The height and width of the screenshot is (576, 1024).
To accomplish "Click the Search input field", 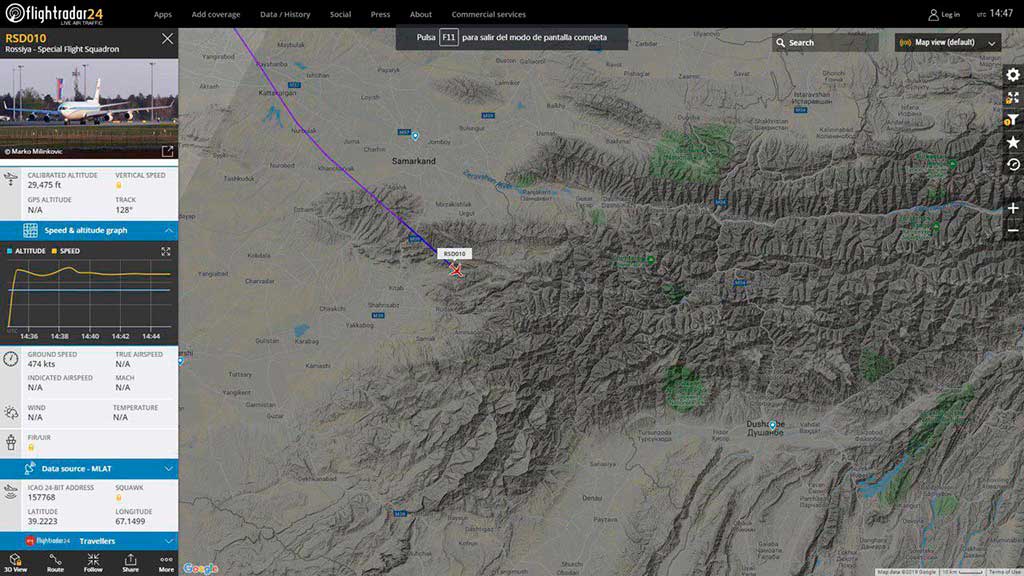I will pyautogui.click(x=825, y=42).
